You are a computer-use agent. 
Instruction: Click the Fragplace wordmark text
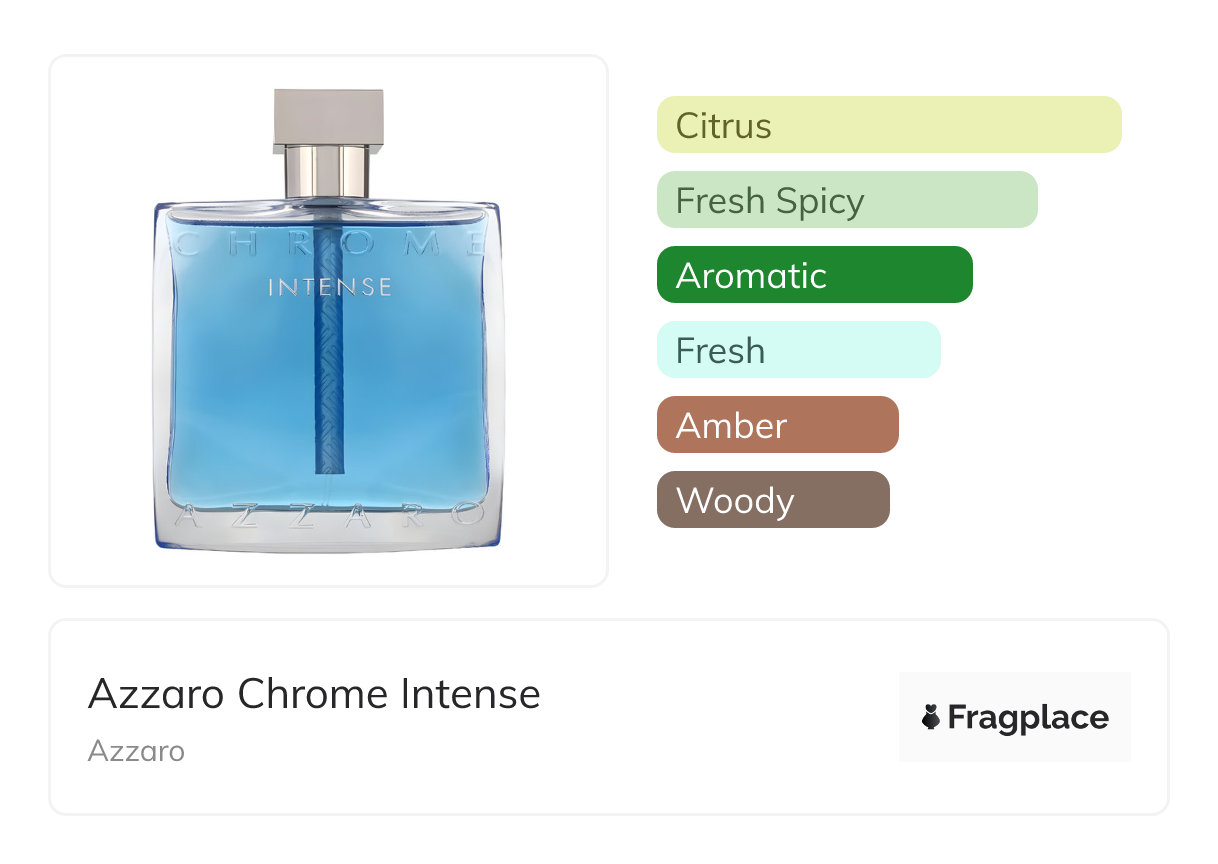pyautogui.click(x=1028, y=718)
